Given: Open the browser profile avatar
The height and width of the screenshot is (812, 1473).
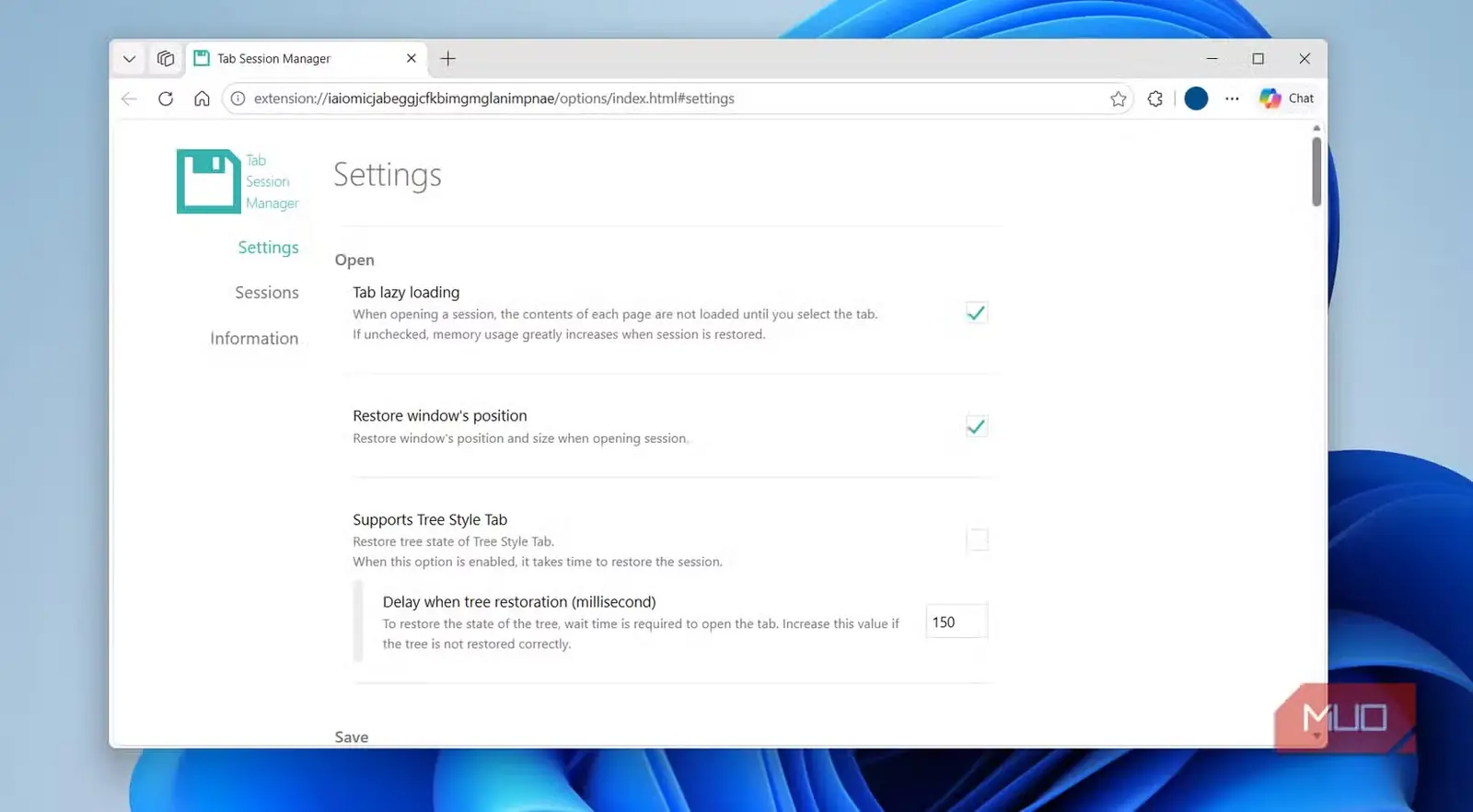Looking at the screenshot, I should (x=1196, y=99).
